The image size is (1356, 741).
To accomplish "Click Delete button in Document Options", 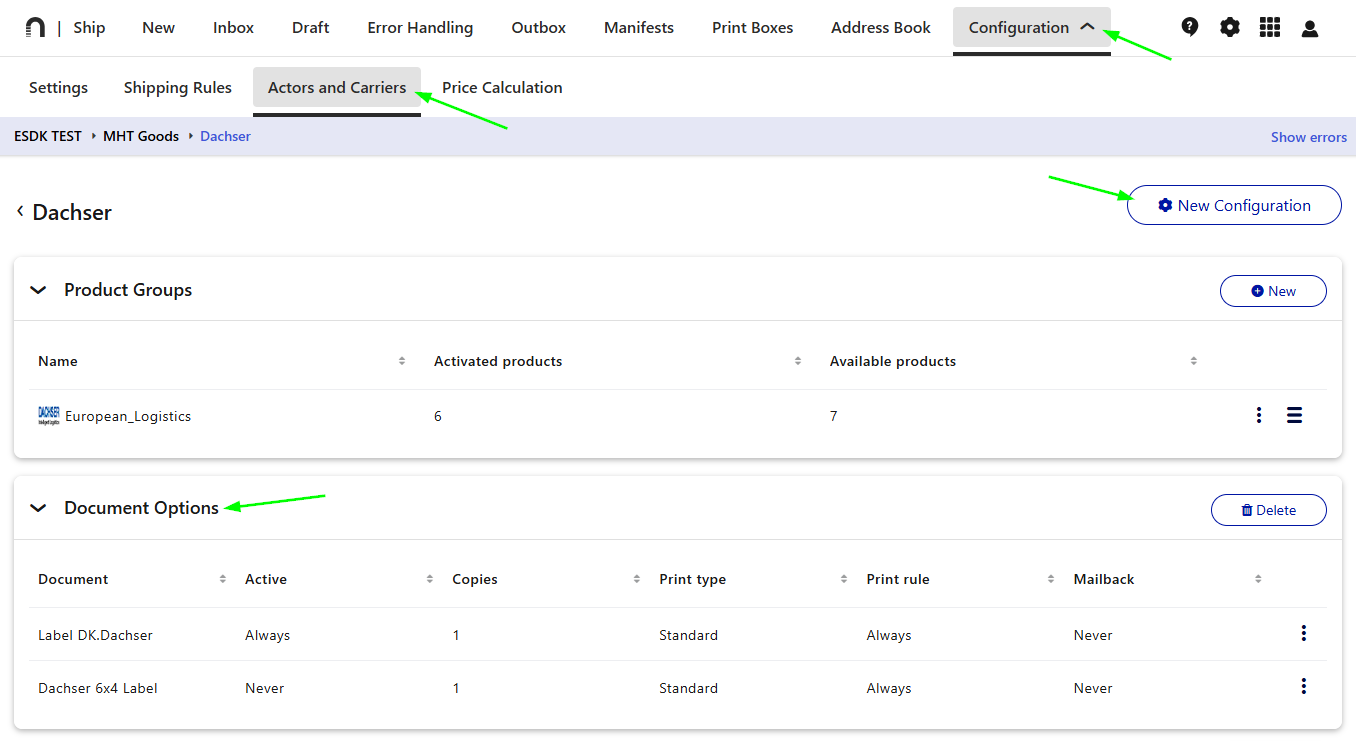I will [x=1269, y=510].
